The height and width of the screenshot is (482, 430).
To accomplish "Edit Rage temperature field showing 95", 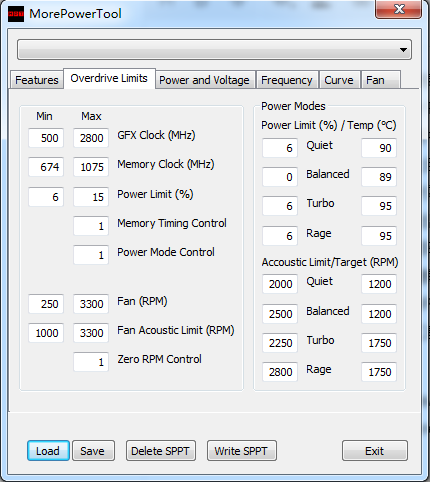I will tap(379, 236).
